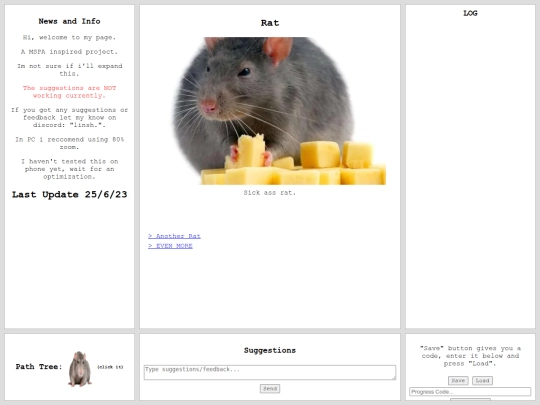Viewport: 540px width, 405px height.
Task: Click the 'A MSPA inspired project.' line
Action: pyautogui.click(x=69, y=52)
